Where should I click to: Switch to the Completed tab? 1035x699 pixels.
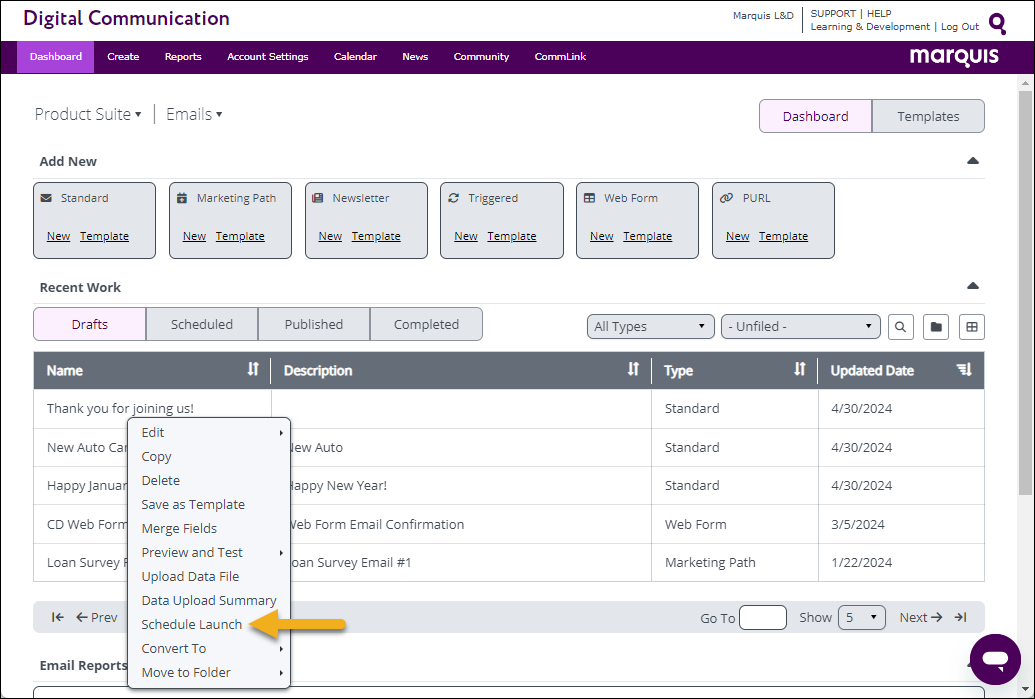click(426, 324)
